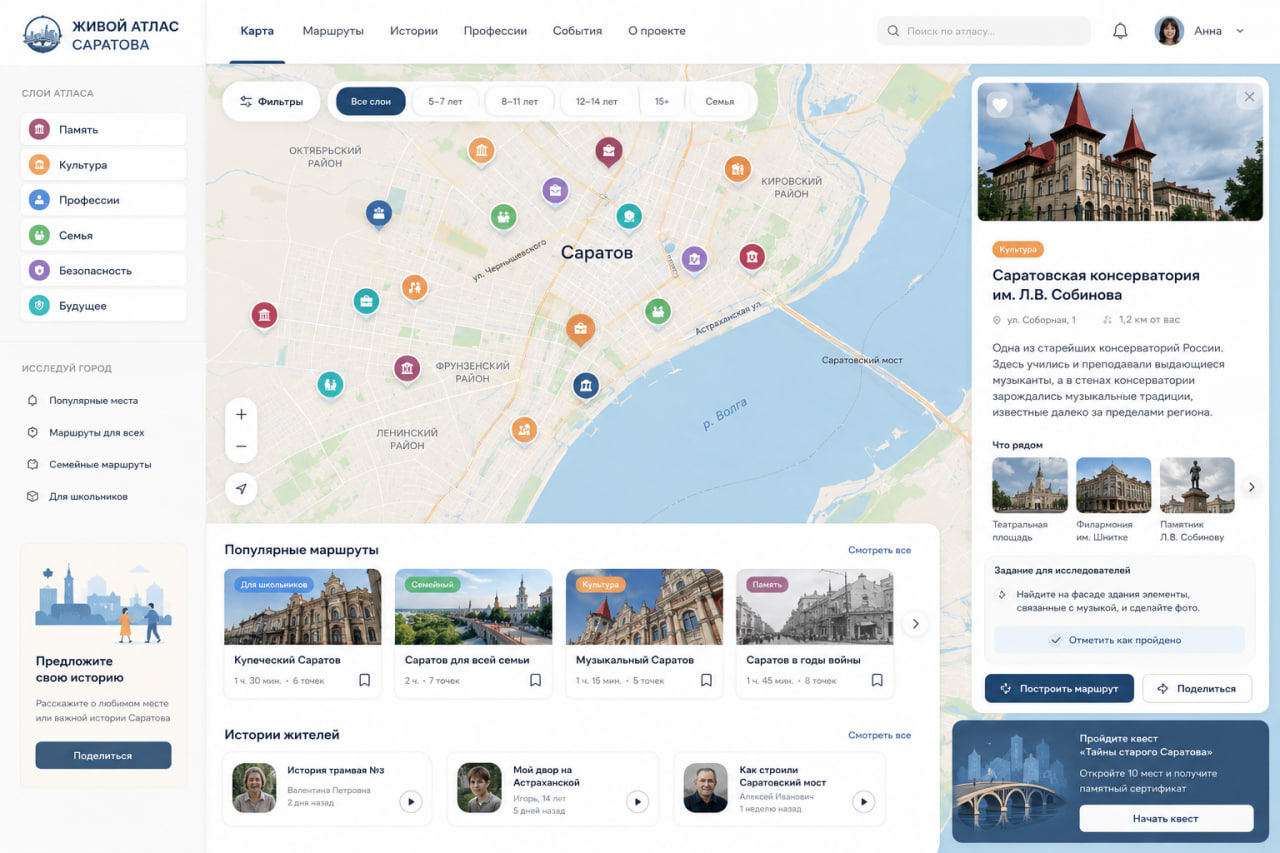
Task: Click Анна's profile avatar
Action: 1169,31
